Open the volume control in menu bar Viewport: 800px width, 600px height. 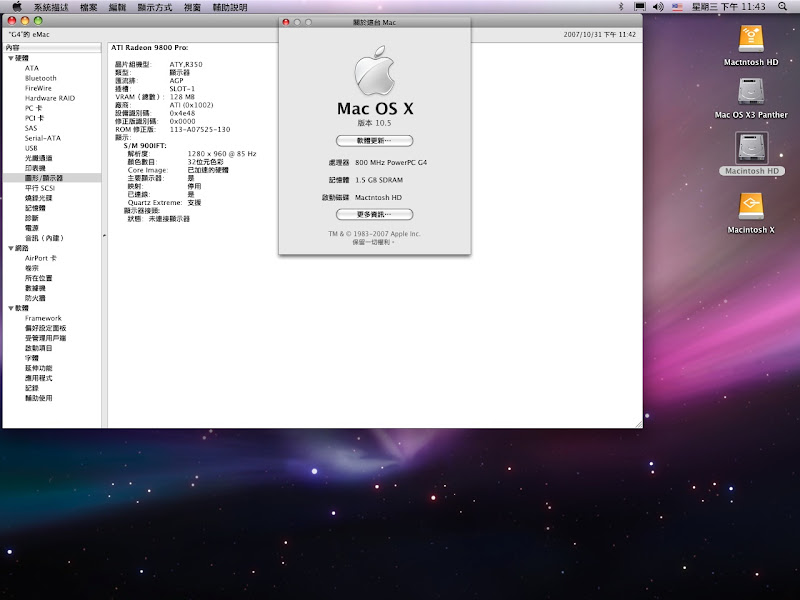[x=658, y=7]
